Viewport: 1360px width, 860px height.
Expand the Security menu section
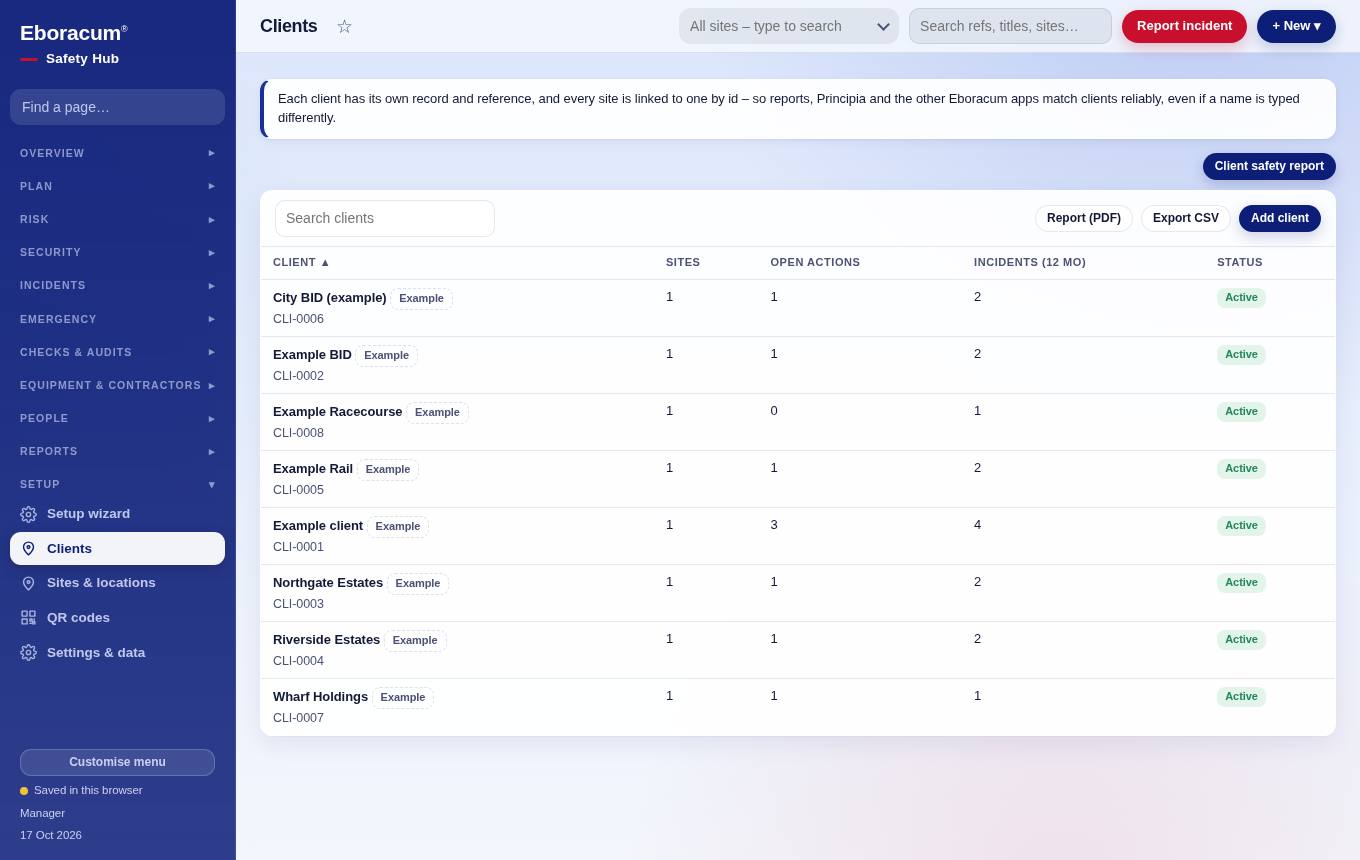tap(117, 252)
